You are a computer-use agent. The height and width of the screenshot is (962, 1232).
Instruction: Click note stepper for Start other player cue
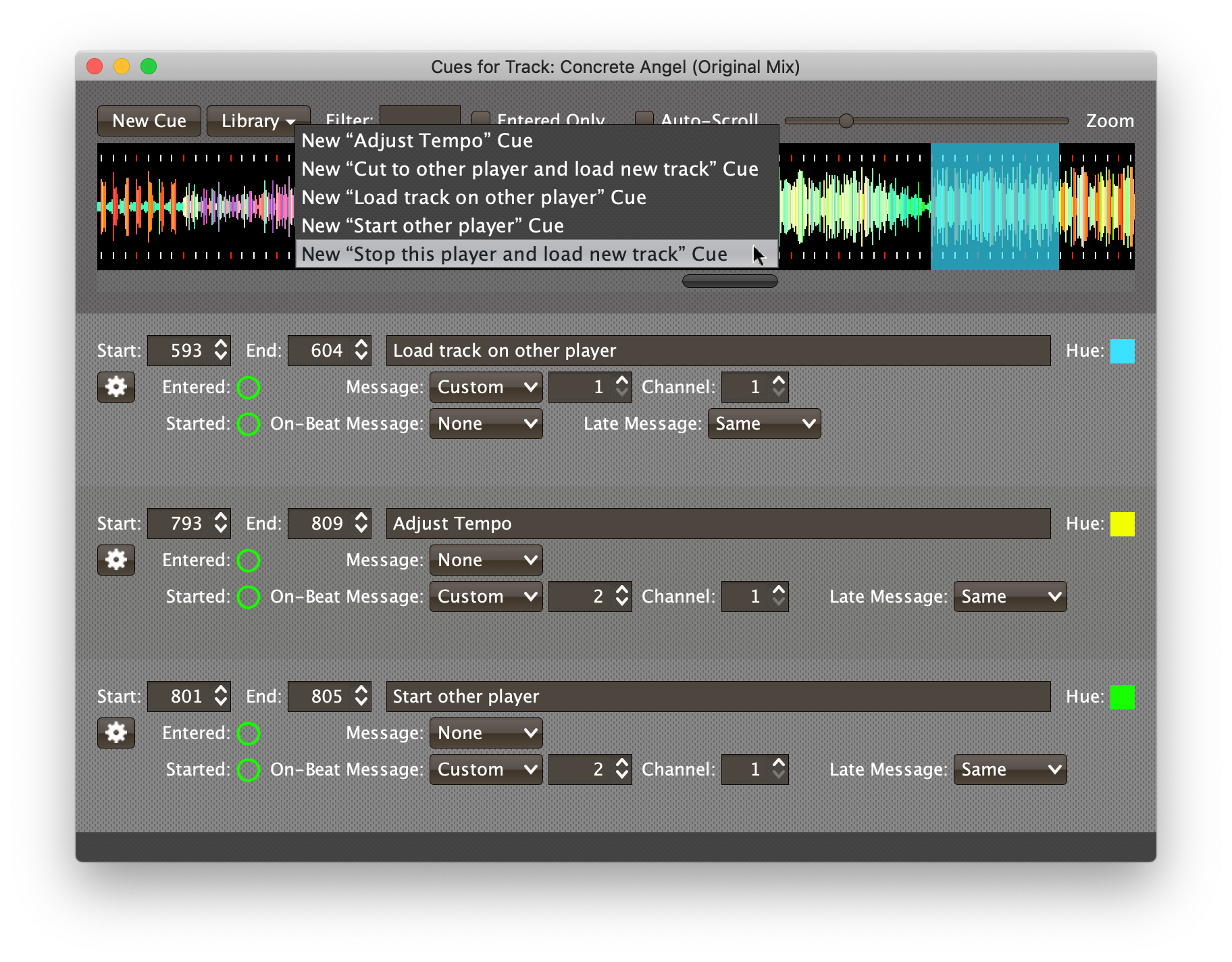[590, 769]
